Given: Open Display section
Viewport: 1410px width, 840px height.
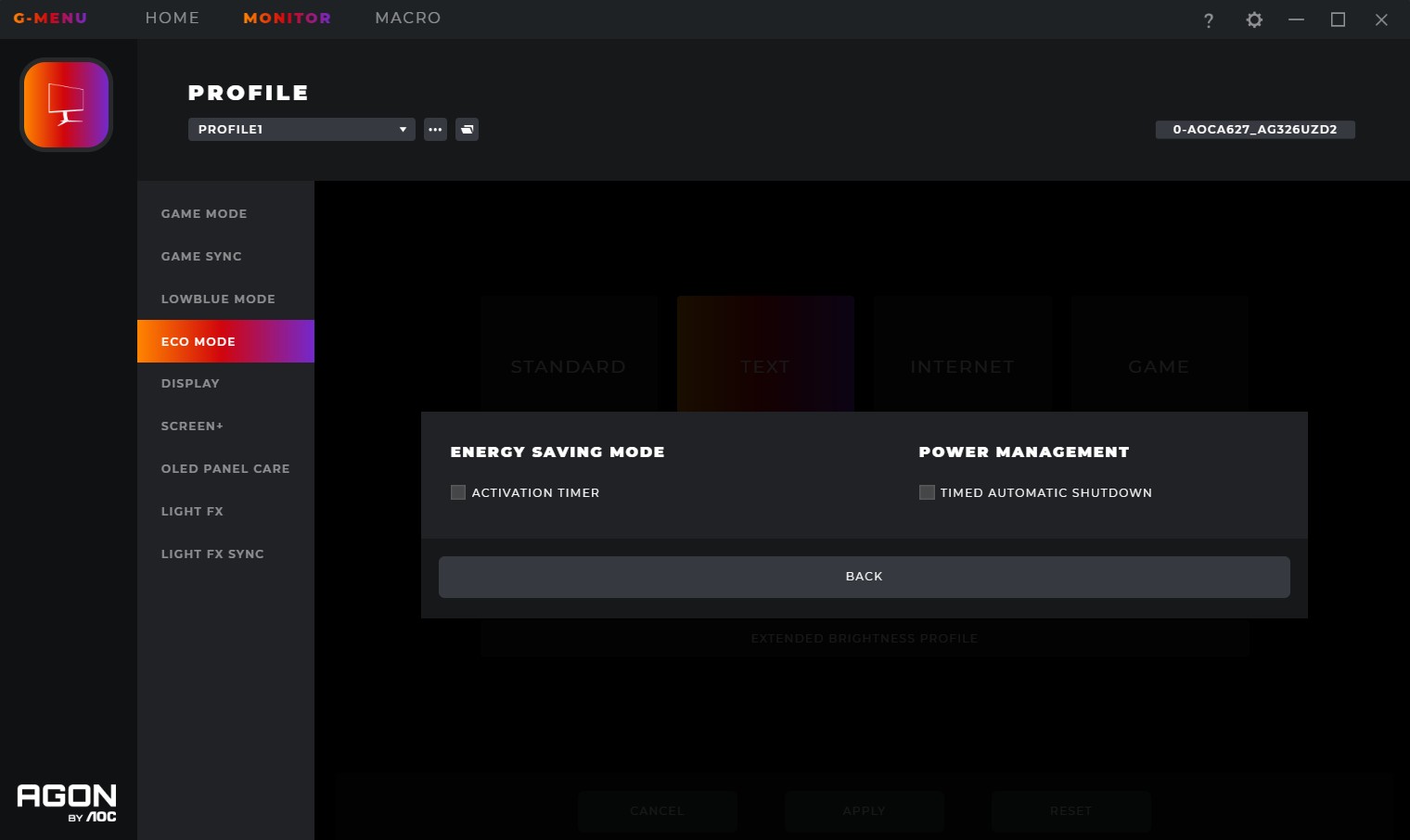Looking at the screenshot, I should 225,383.
